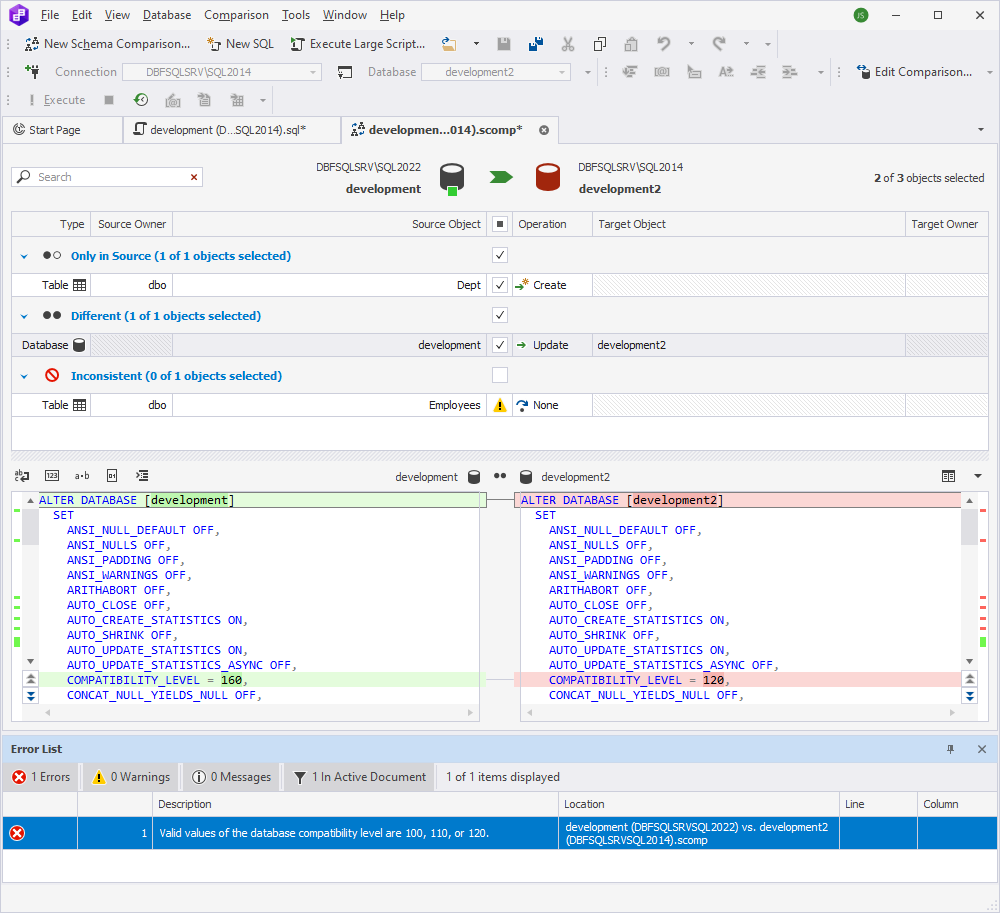Viewport: 1000px width, 913px height.
Task: Open the Comparison menu
Action: (236, 15)
